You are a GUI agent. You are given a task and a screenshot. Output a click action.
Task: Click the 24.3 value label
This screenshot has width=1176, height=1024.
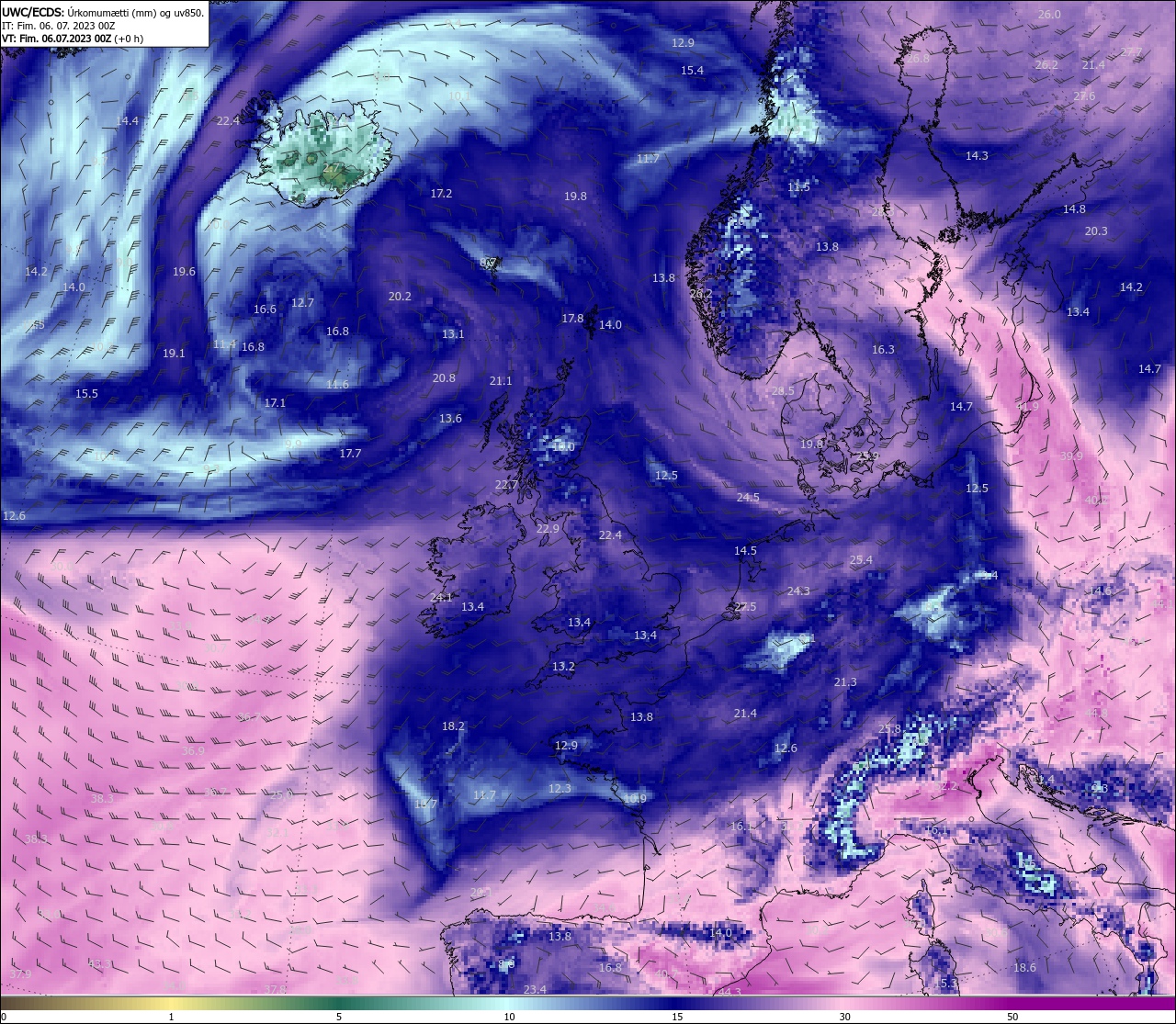(798, 591)
